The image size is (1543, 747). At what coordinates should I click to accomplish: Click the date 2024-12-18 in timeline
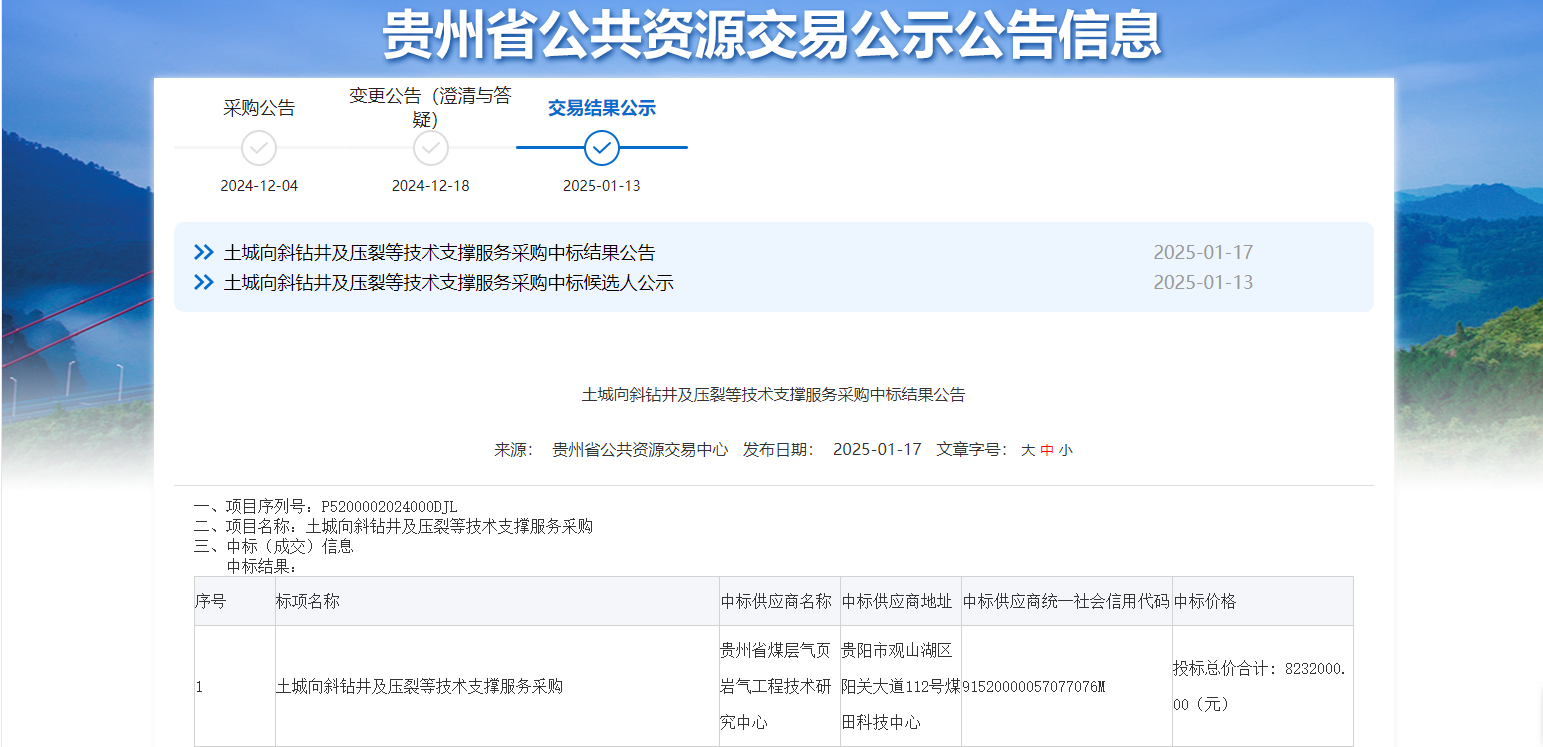pyautogui.click(x=431, y=186)
